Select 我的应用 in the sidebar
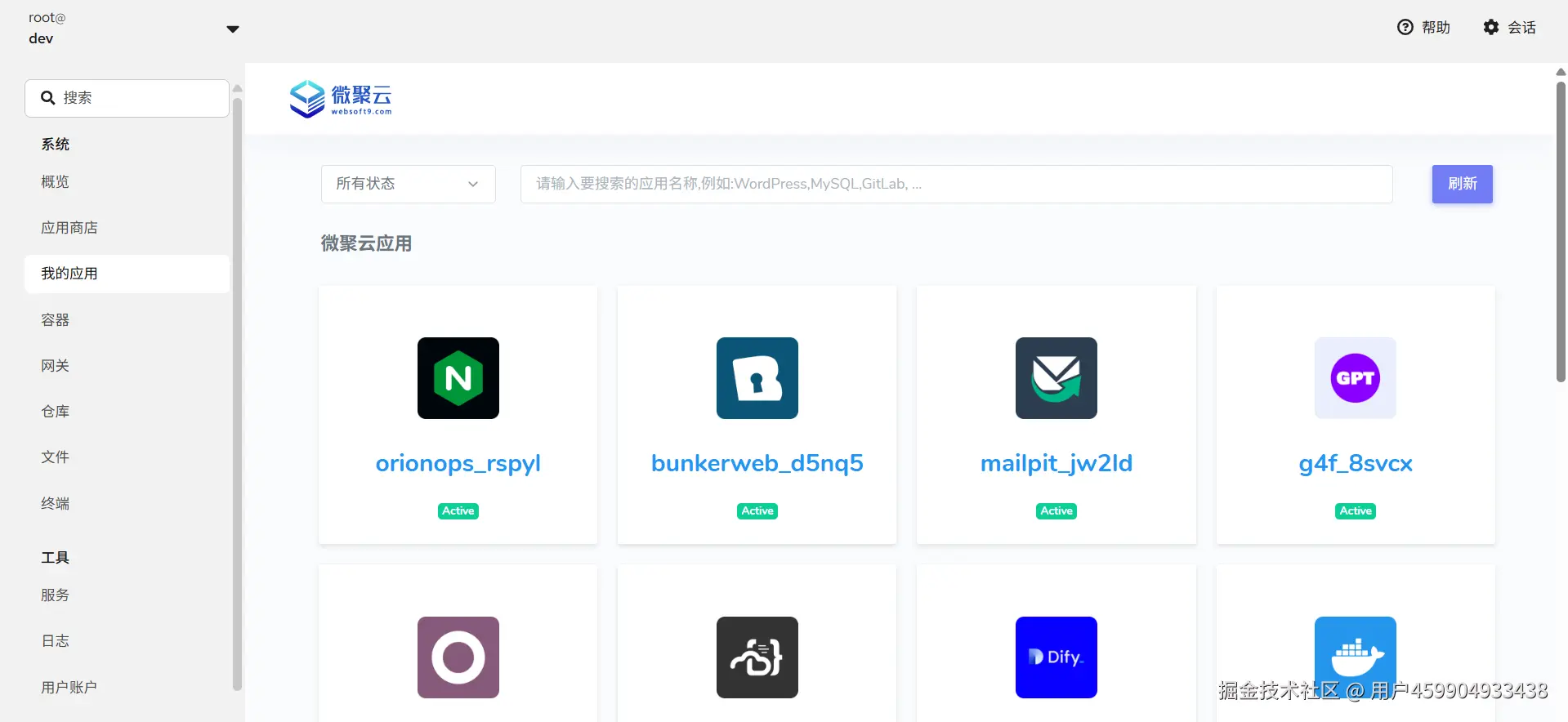The width and height of the screenshot is (1568, 722). (x=127, y=274)
